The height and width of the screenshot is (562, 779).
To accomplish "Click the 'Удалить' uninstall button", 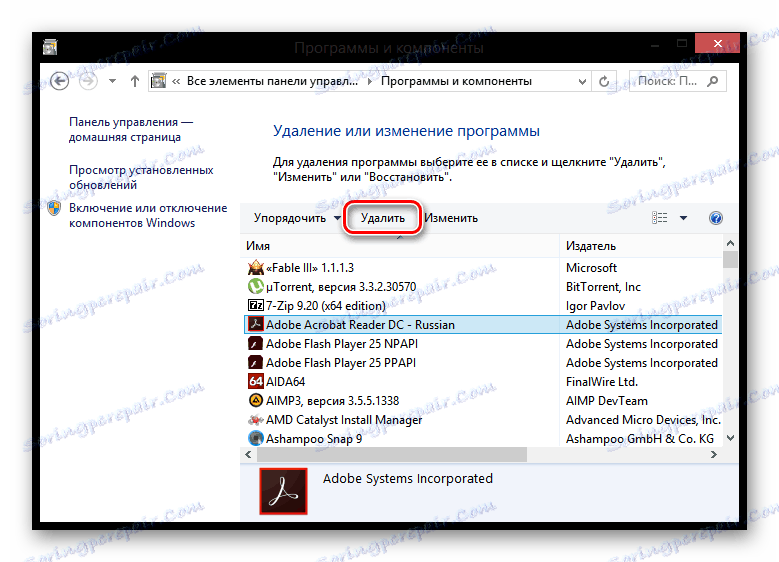I will click(383, 218).
